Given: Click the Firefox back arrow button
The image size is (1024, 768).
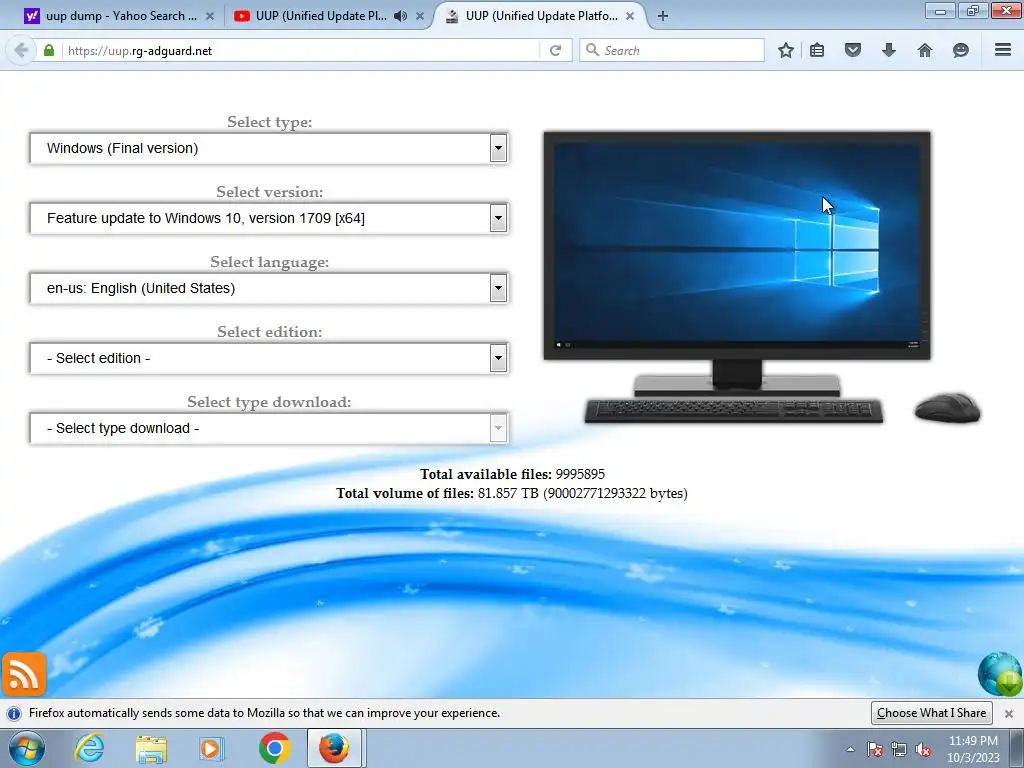Looking at the screenshot, I should [21, 50].
